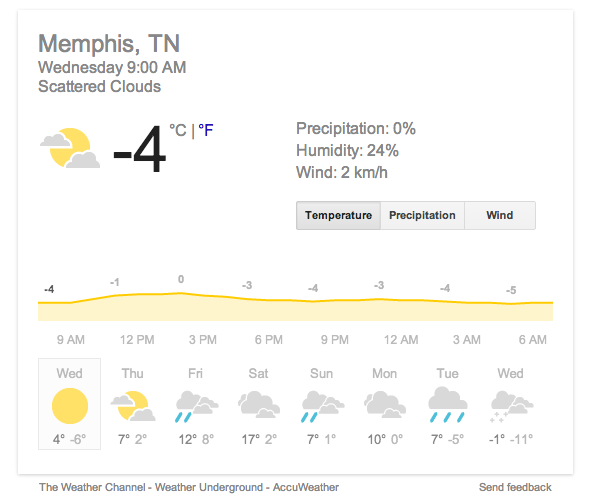Show the Temperature graph tab

(x=338, y=215)
